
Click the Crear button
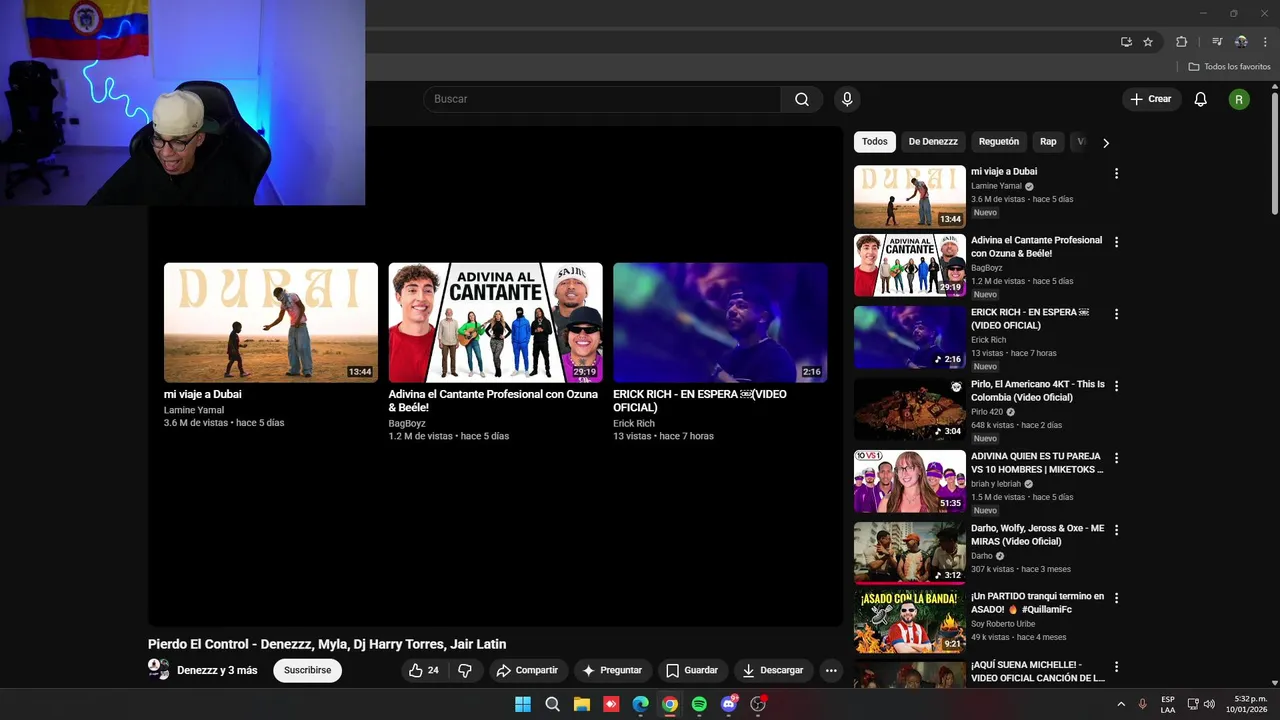1151,99
